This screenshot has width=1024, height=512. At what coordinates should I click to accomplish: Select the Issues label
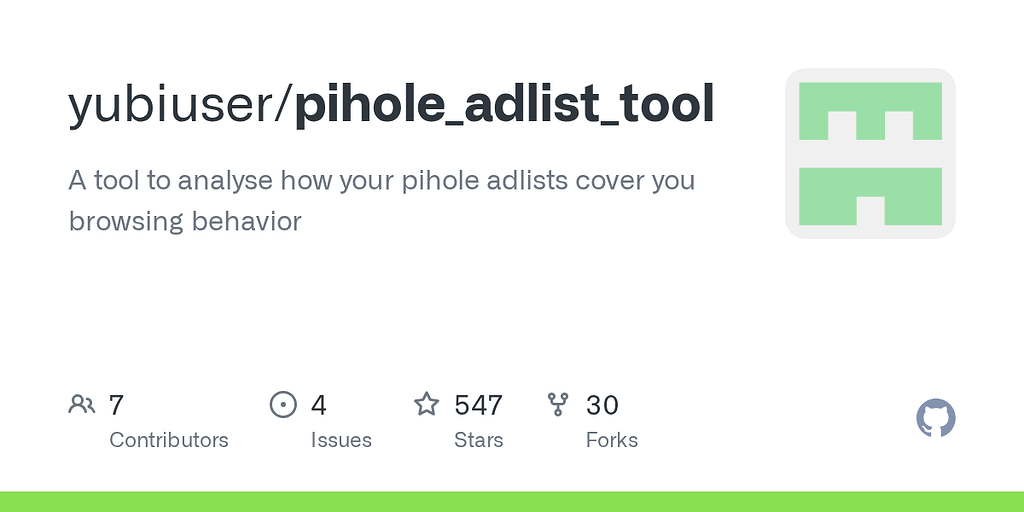click(341, 440)
